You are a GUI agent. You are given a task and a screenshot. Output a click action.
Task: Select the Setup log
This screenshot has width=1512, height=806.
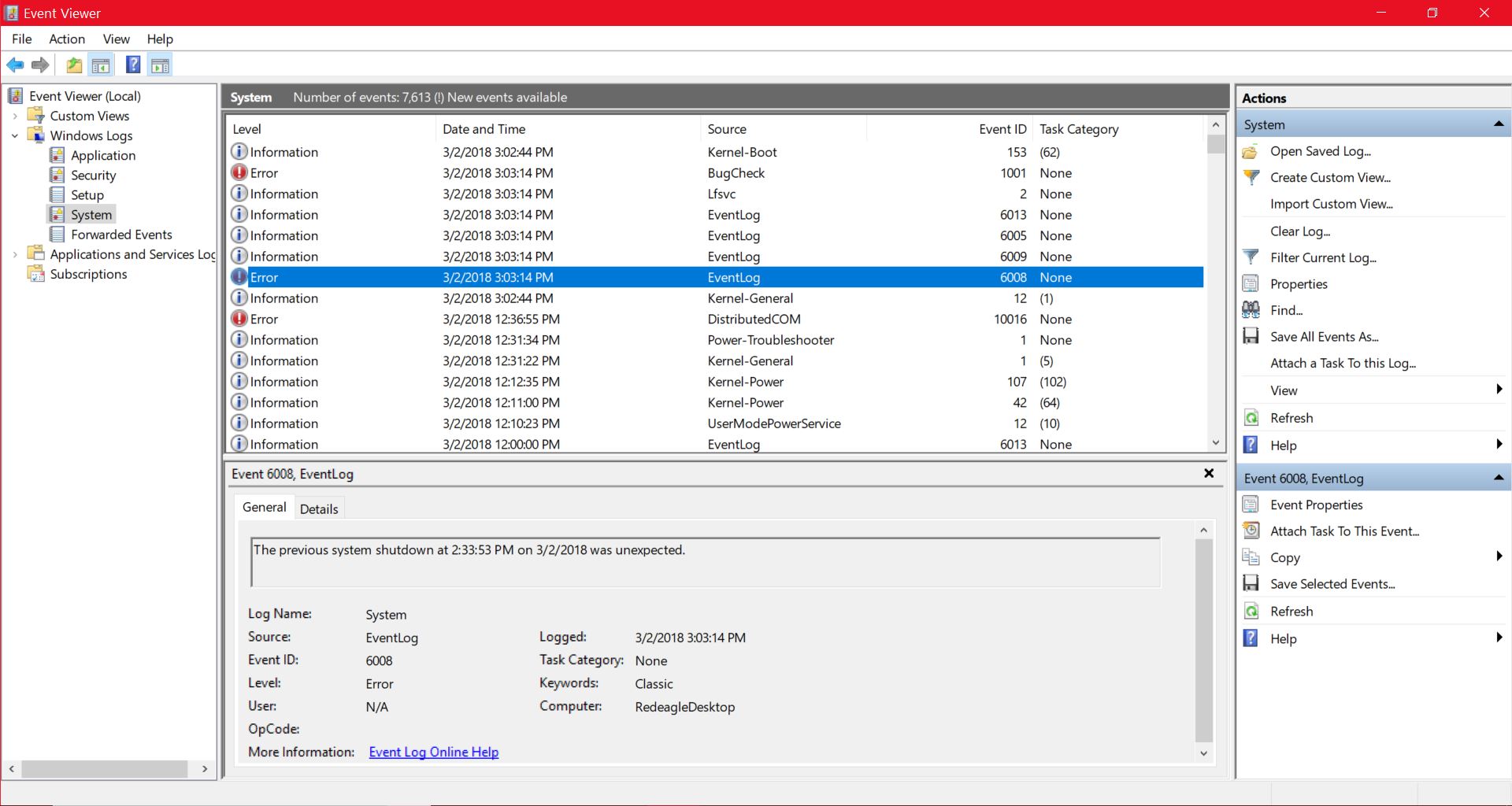coord(87,194)
